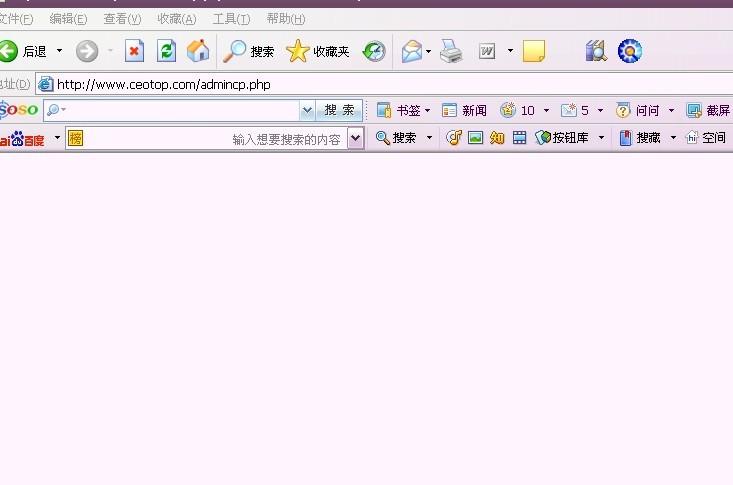Image resolution: width=733 pixels, height=485 pixels.
Task: Expand dropdown next to the 5 counter
Action: click(600, 111)
